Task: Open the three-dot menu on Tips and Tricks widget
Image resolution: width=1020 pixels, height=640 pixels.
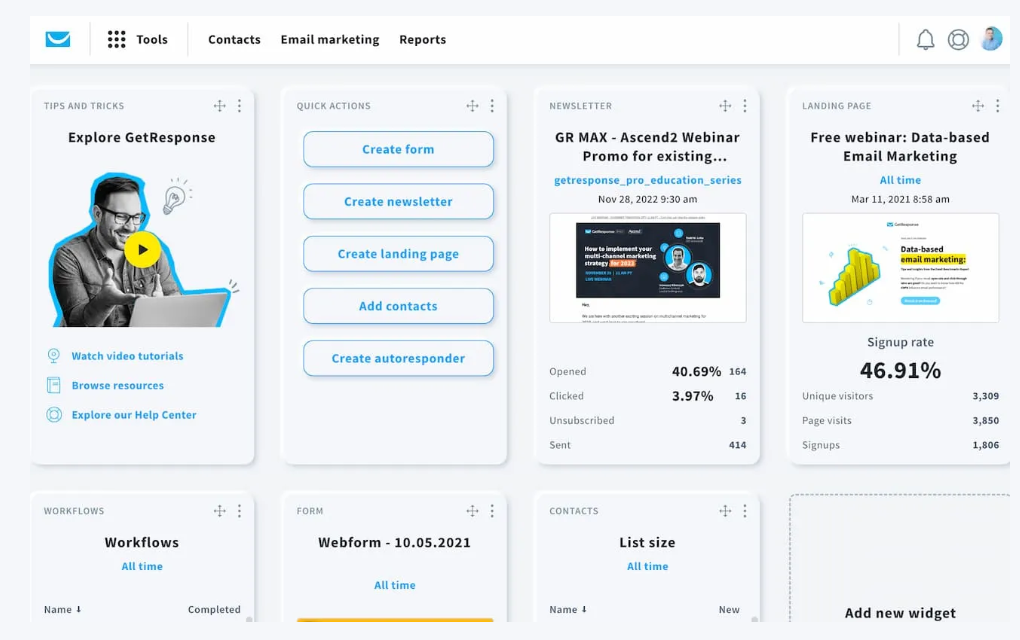Action: pos(239,106)
